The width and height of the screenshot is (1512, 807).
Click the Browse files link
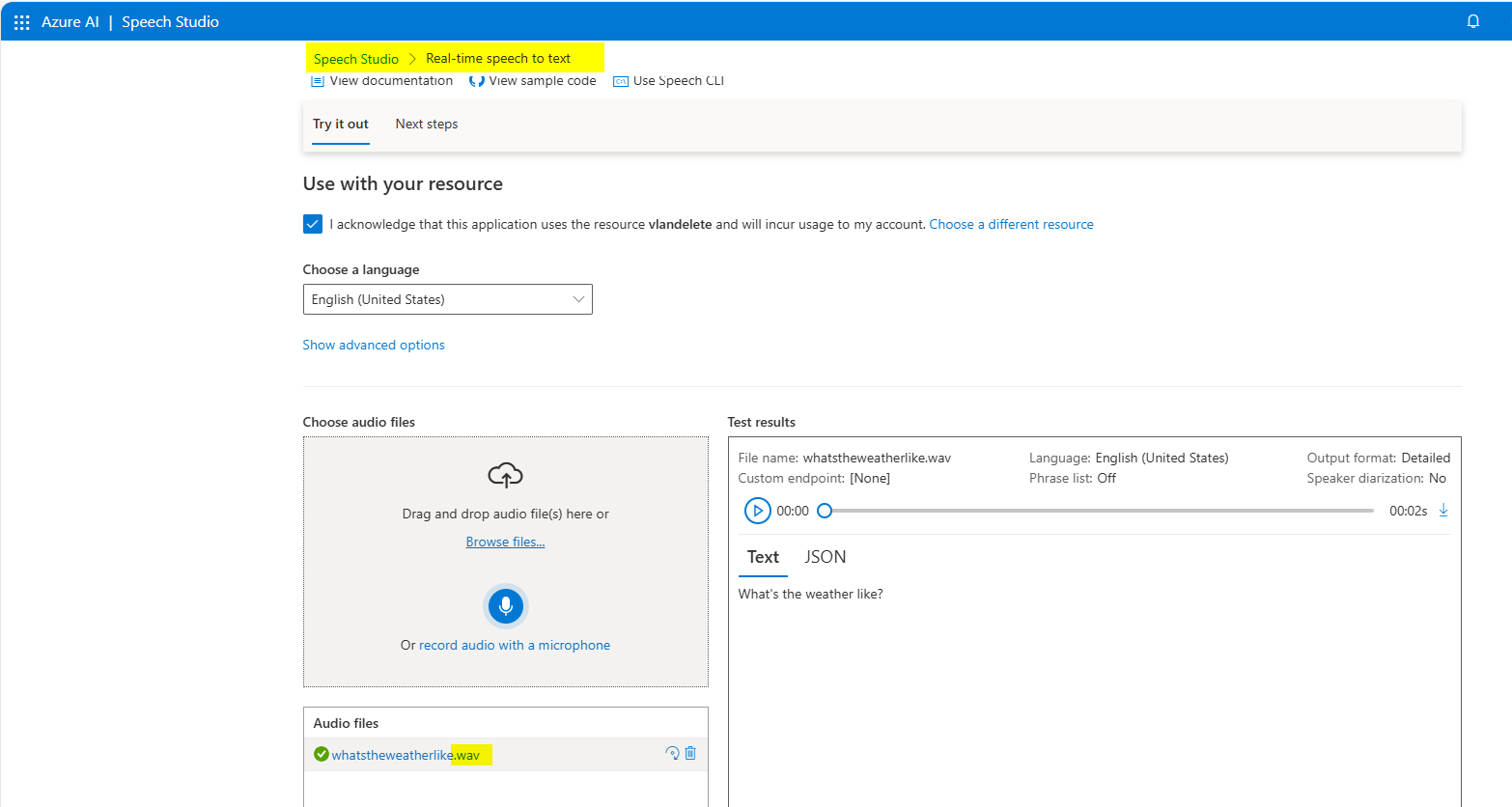505,542
